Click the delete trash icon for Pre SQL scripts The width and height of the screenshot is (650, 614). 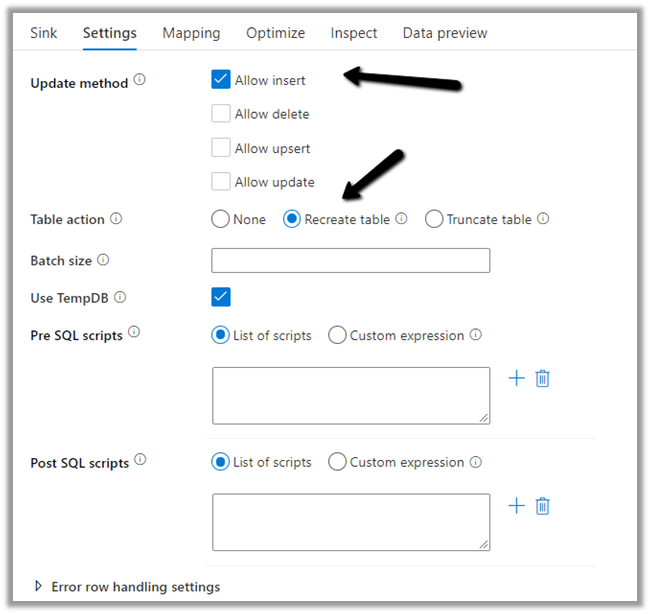(542, 378)
